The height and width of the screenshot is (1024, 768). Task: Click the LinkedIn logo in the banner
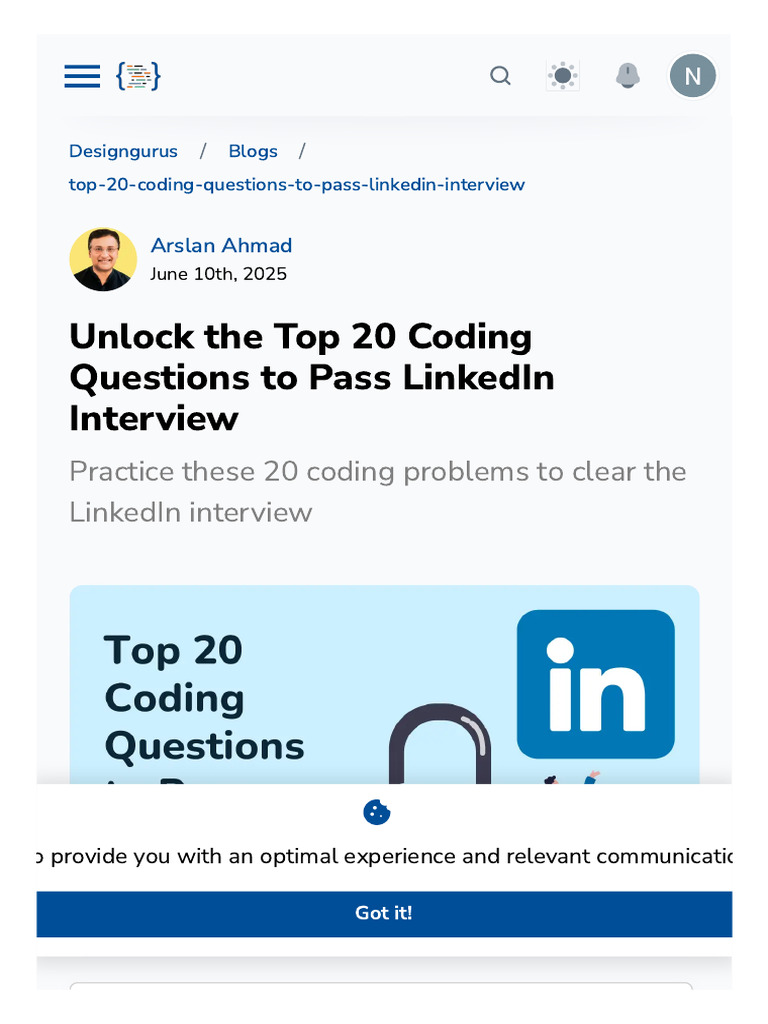click(x=595, y=684)
